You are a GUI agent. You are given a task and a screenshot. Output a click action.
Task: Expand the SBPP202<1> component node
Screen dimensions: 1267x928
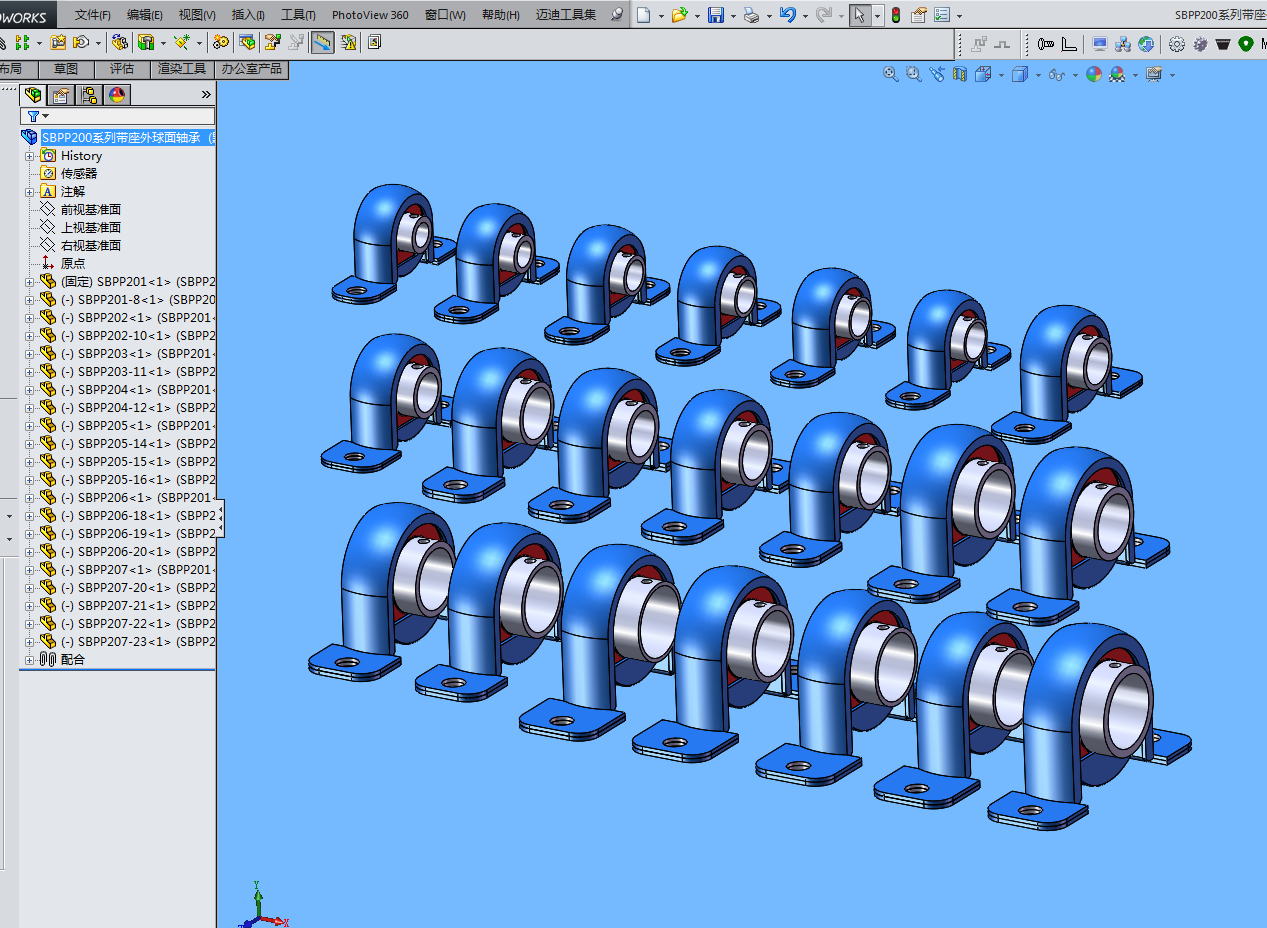pos(29,317)
